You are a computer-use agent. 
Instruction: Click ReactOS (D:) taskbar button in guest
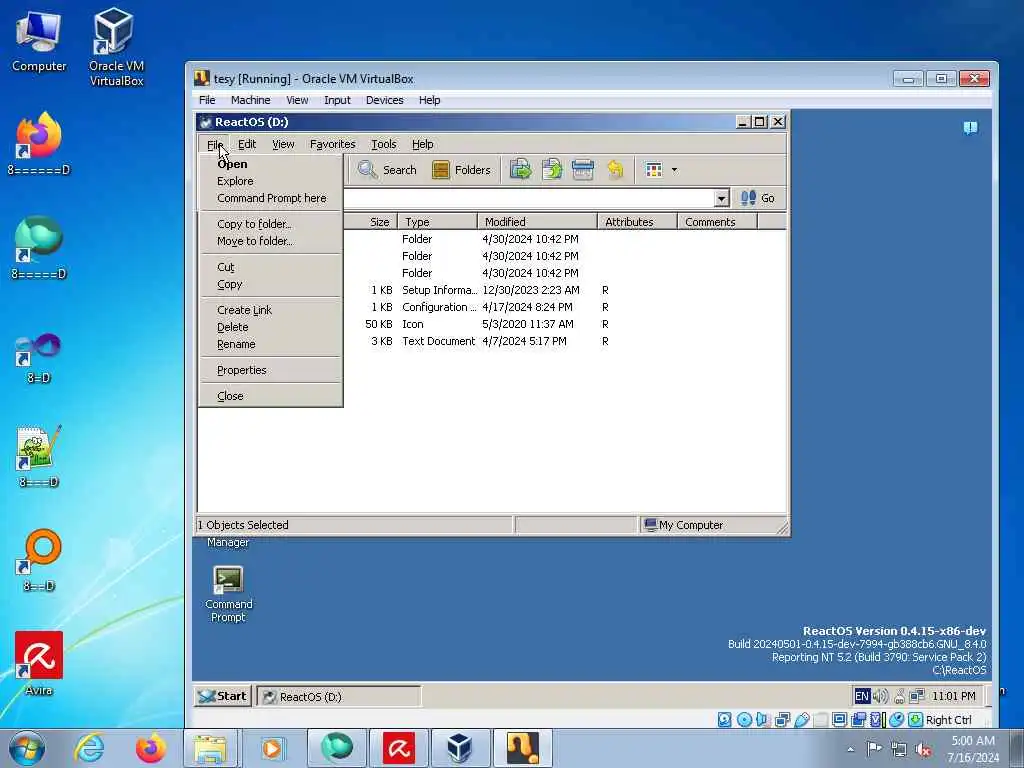(339, 697)
